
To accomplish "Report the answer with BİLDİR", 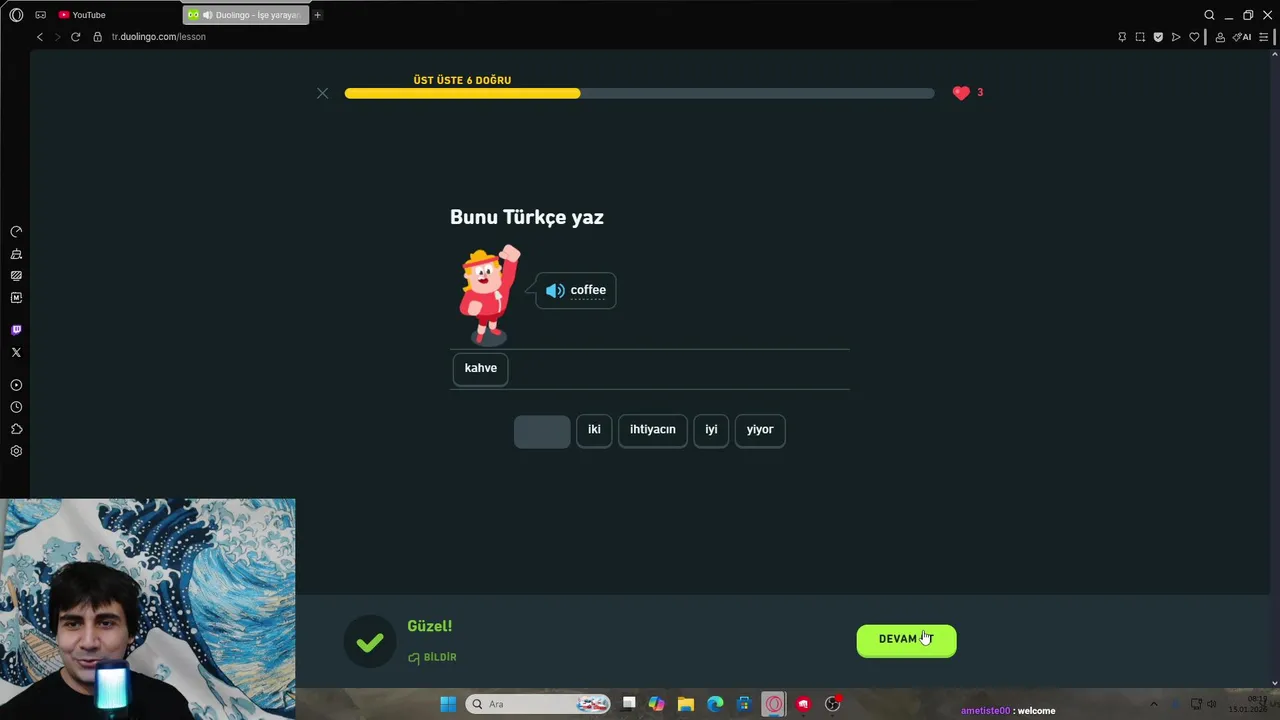I will (433, 658).
